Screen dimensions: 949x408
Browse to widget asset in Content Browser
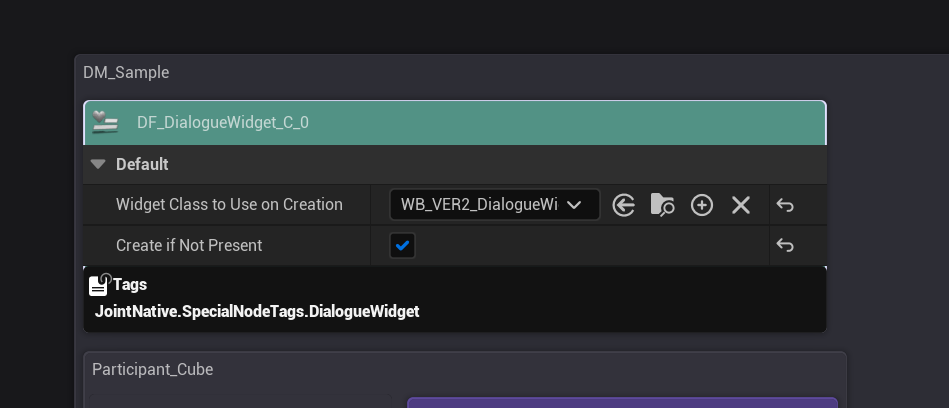[662, 205]
